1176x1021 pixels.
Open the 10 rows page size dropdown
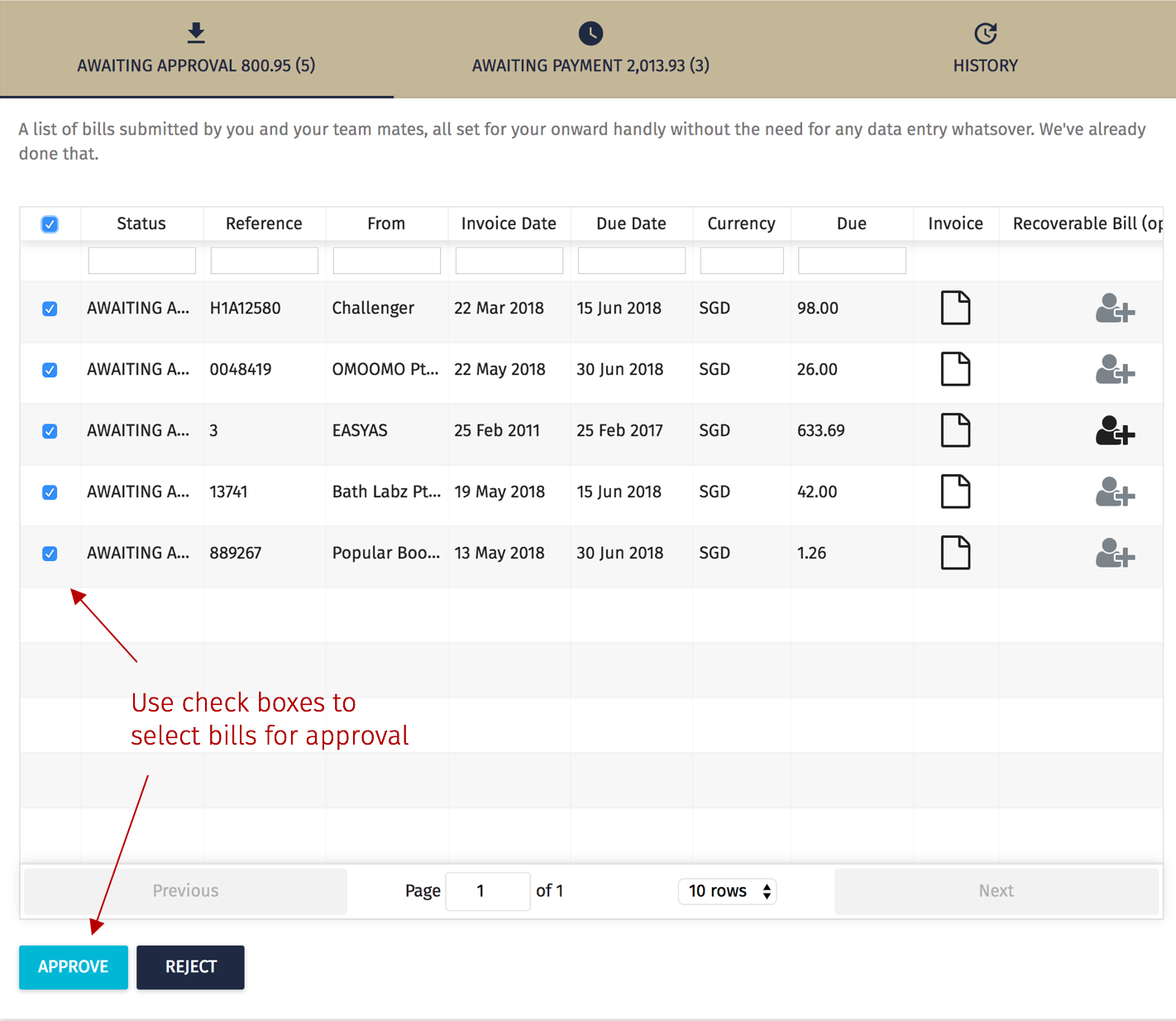(727, 891)
